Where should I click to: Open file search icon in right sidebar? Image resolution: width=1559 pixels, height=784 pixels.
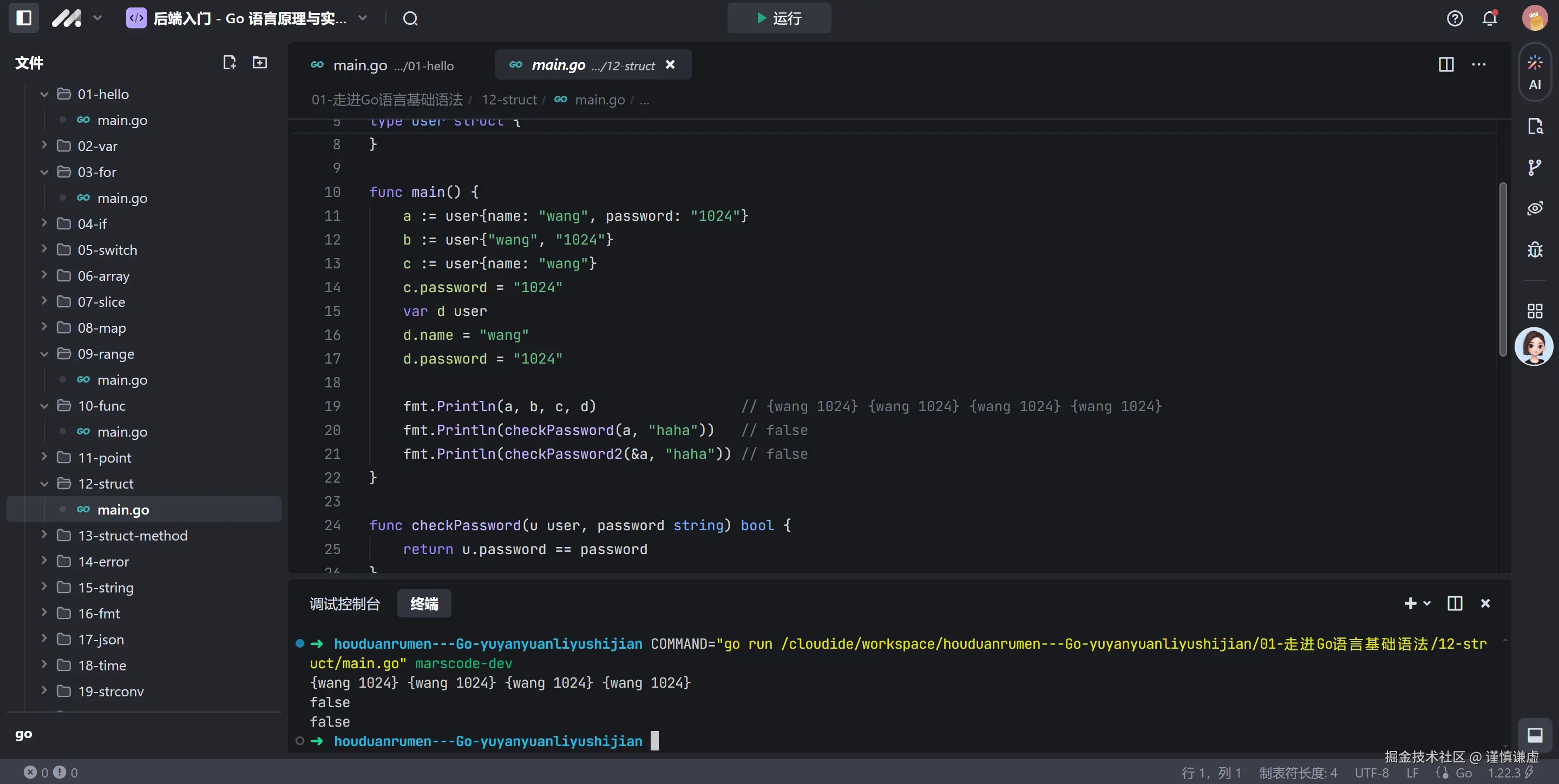click(1534, 127)
